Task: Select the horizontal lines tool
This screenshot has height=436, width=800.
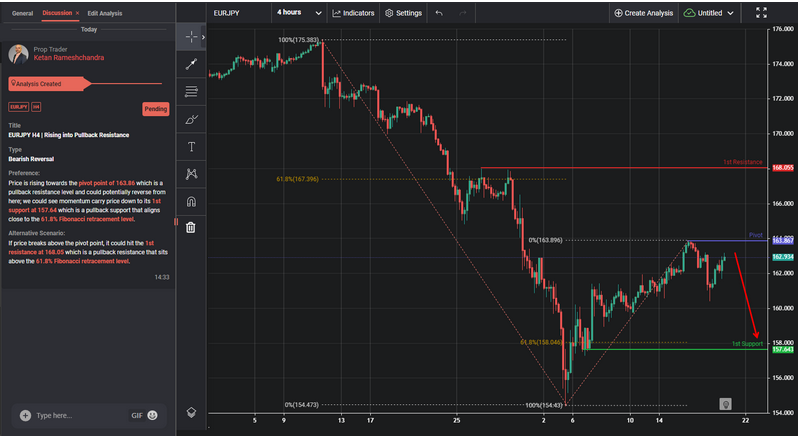Action: click(191, 91)
